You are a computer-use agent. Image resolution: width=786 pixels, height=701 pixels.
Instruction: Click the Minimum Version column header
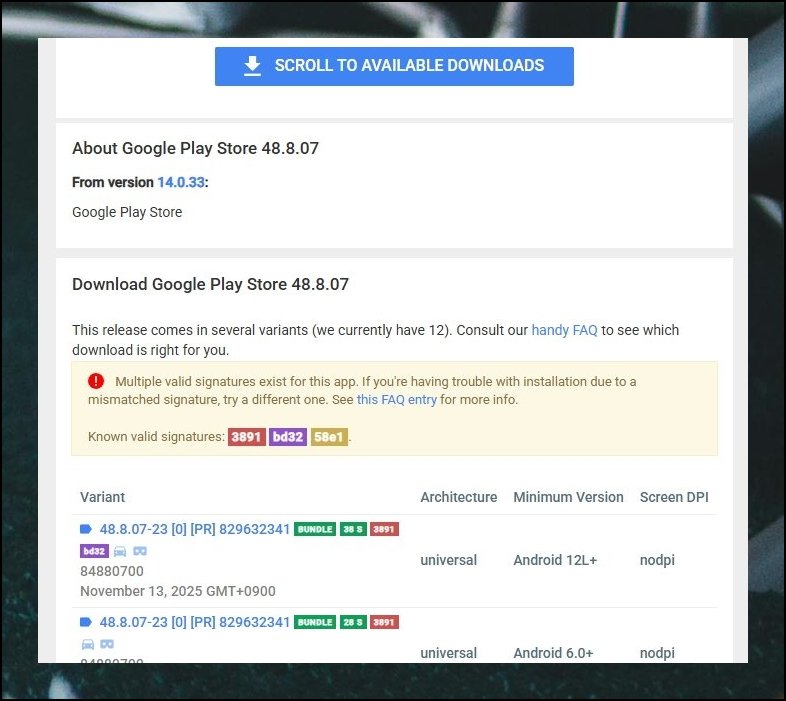click(x=568, y=497)
